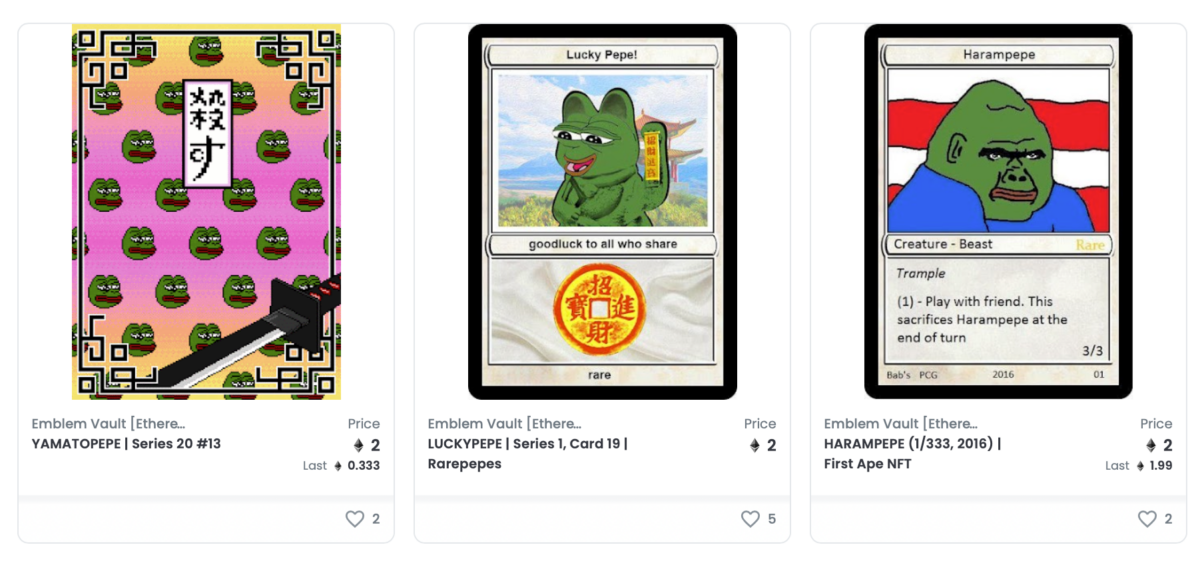This screenshot has height=561, width=1200.
Task: Click the price value 2 on HARAMPEPE
Action: coord(1167,446)
